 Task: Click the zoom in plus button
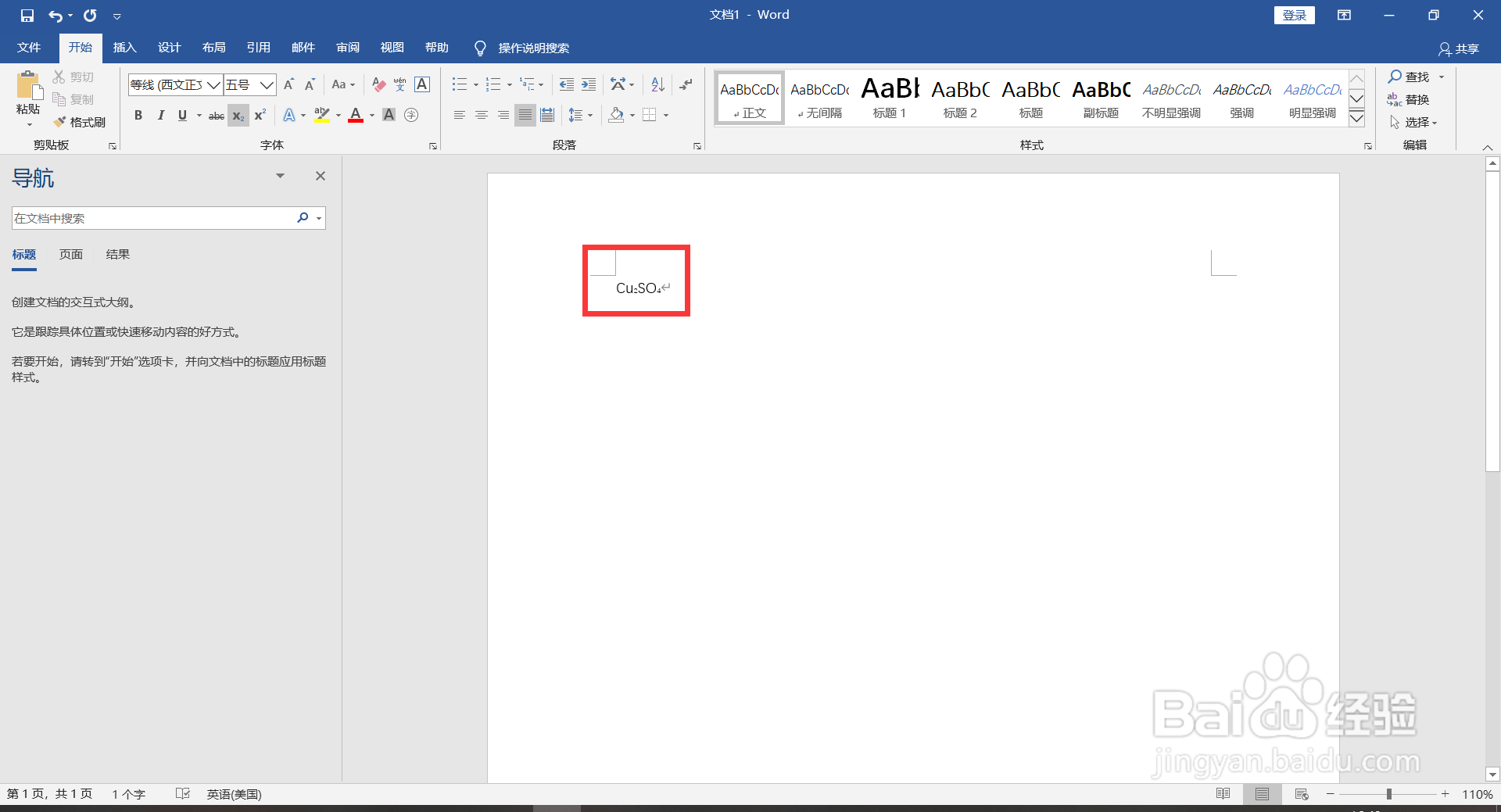[x=1445, y=794]
